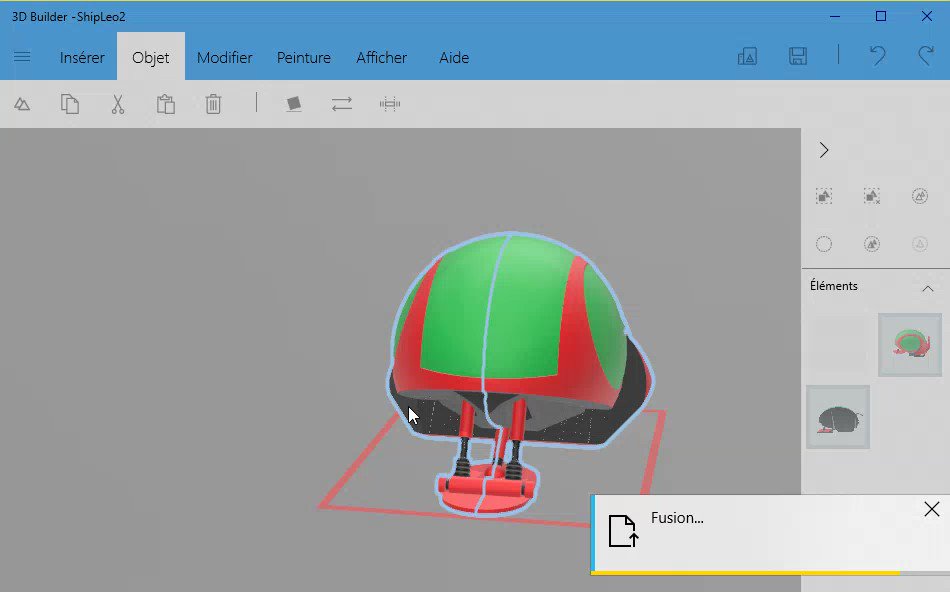
Task: Duplicate the selected object
Action: pos(22,104)
